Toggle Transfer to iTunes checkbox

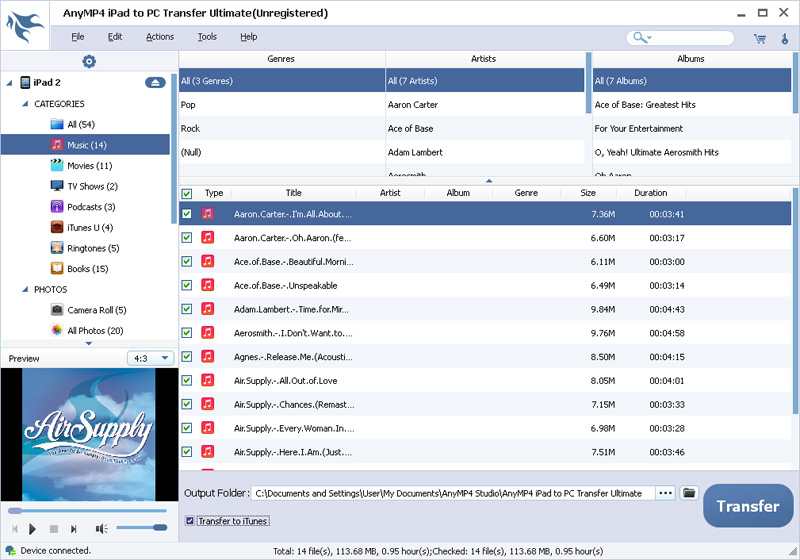190,521
